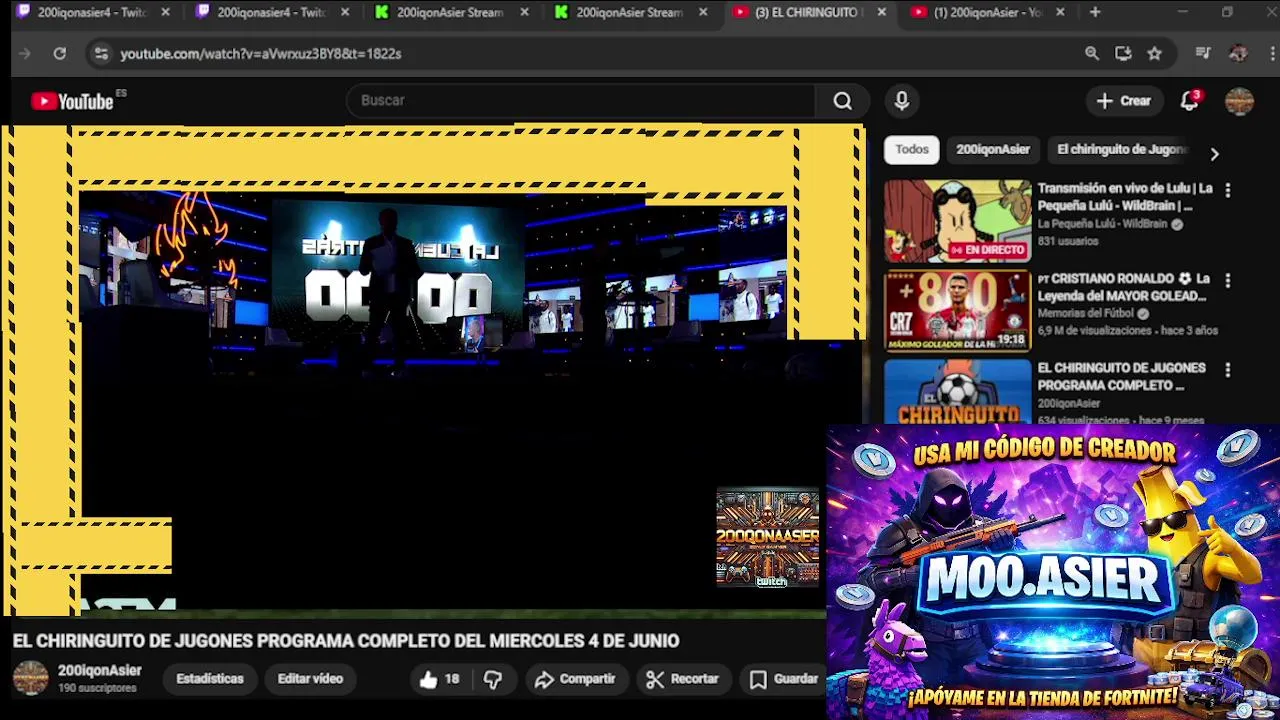
Task: Open the media control icon in toolbar
Action: point(1203,53)
